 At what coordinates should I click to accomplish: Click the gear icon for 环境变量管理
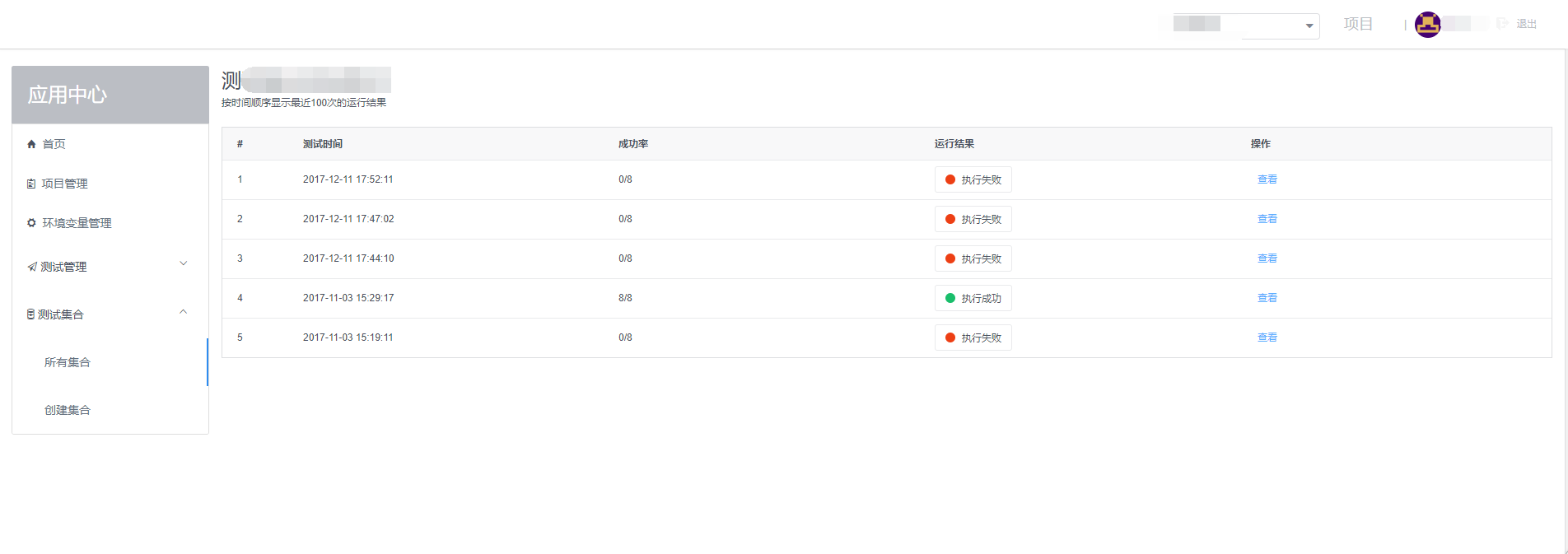click(31, 223)
